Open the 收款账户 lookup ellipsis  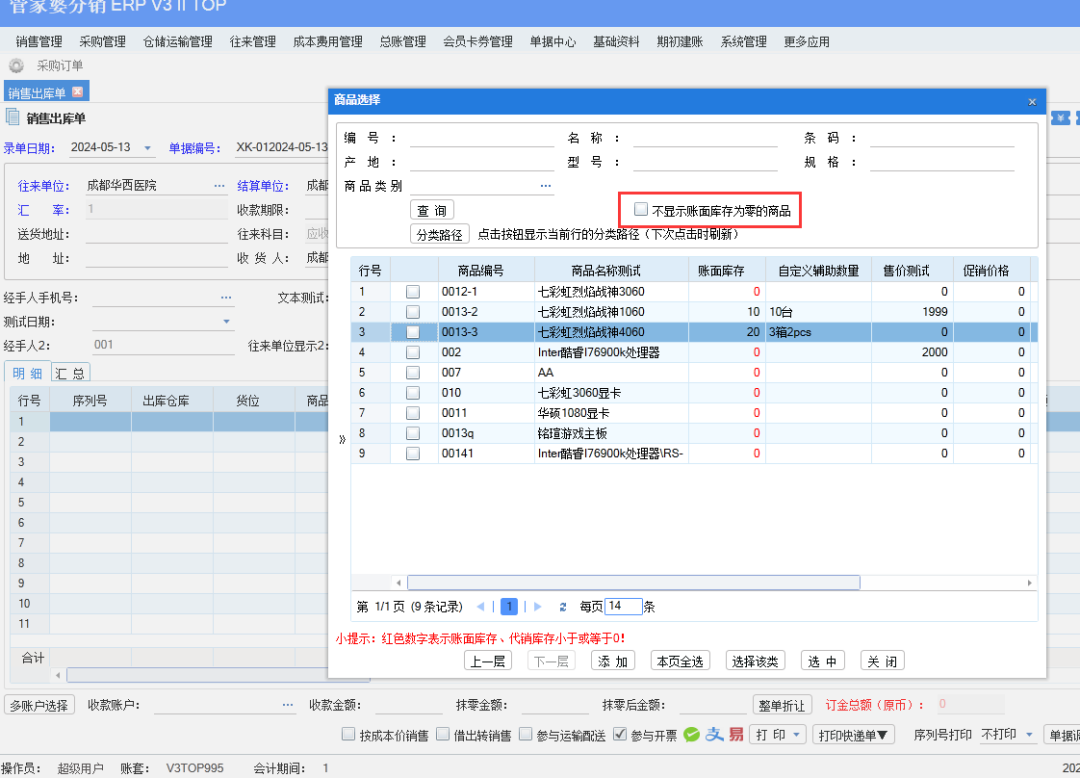[288, 704]
